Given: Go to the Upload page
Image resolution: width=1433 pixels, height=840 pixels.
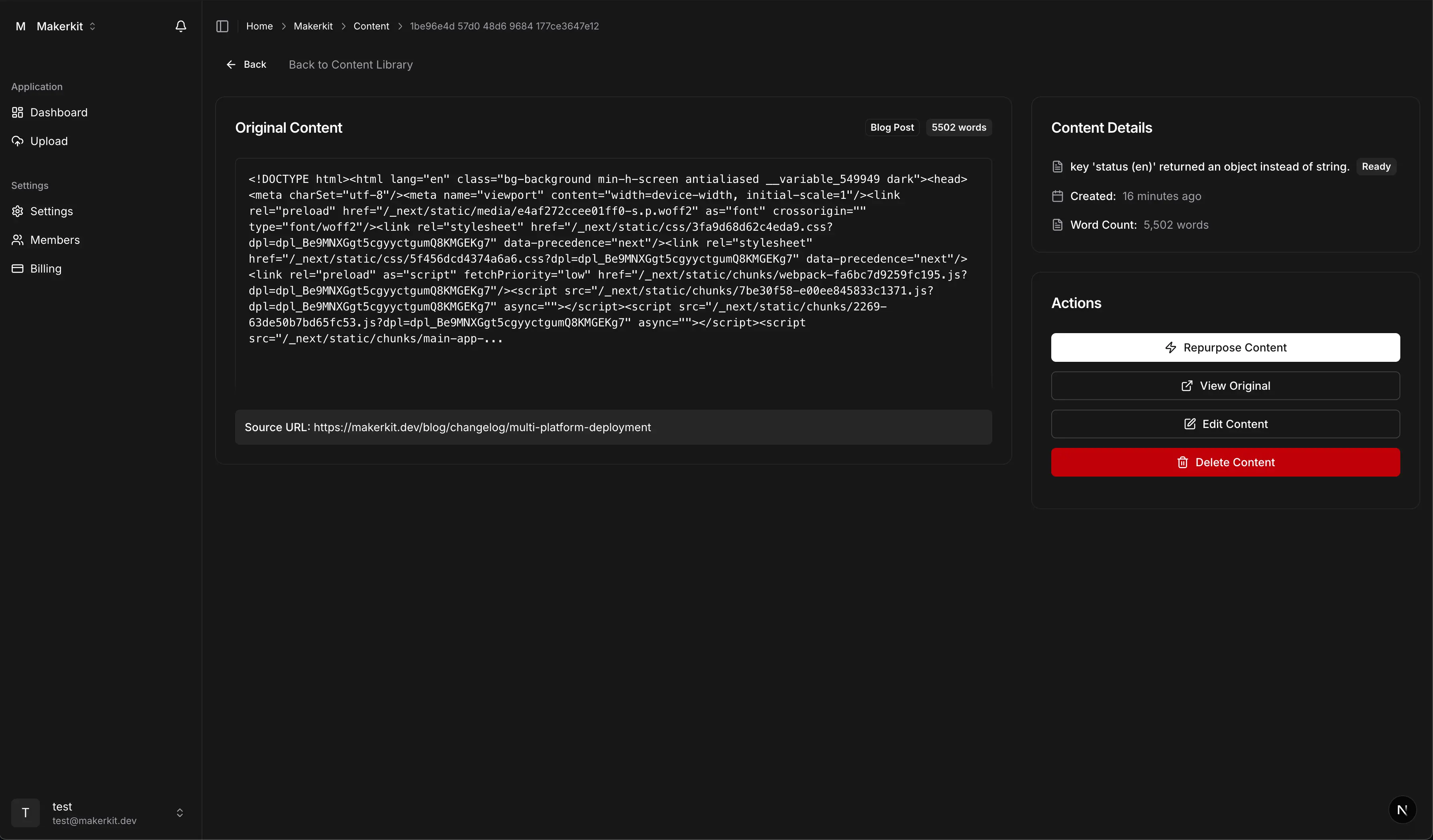Looking at the screenshot, I should click(x=48, y=141).
